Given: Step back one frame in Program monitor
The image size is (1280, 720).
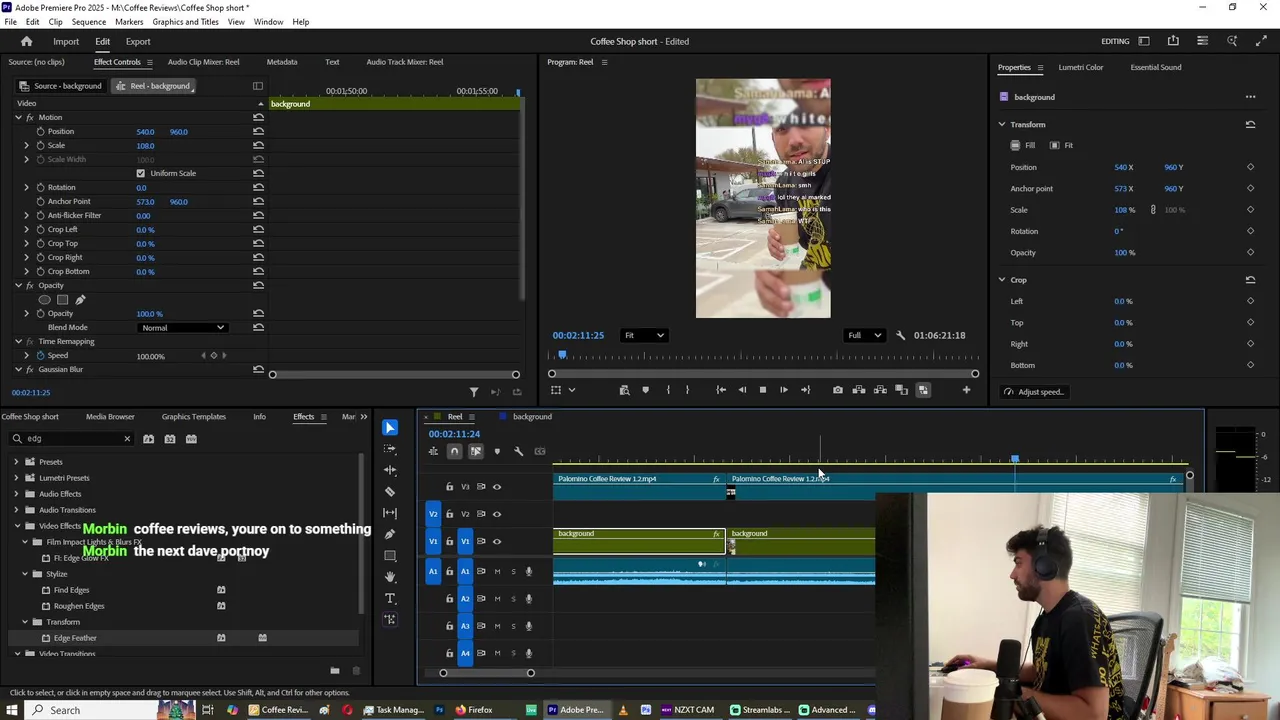Looking at the screenshot, I should [x=742, y=390].
